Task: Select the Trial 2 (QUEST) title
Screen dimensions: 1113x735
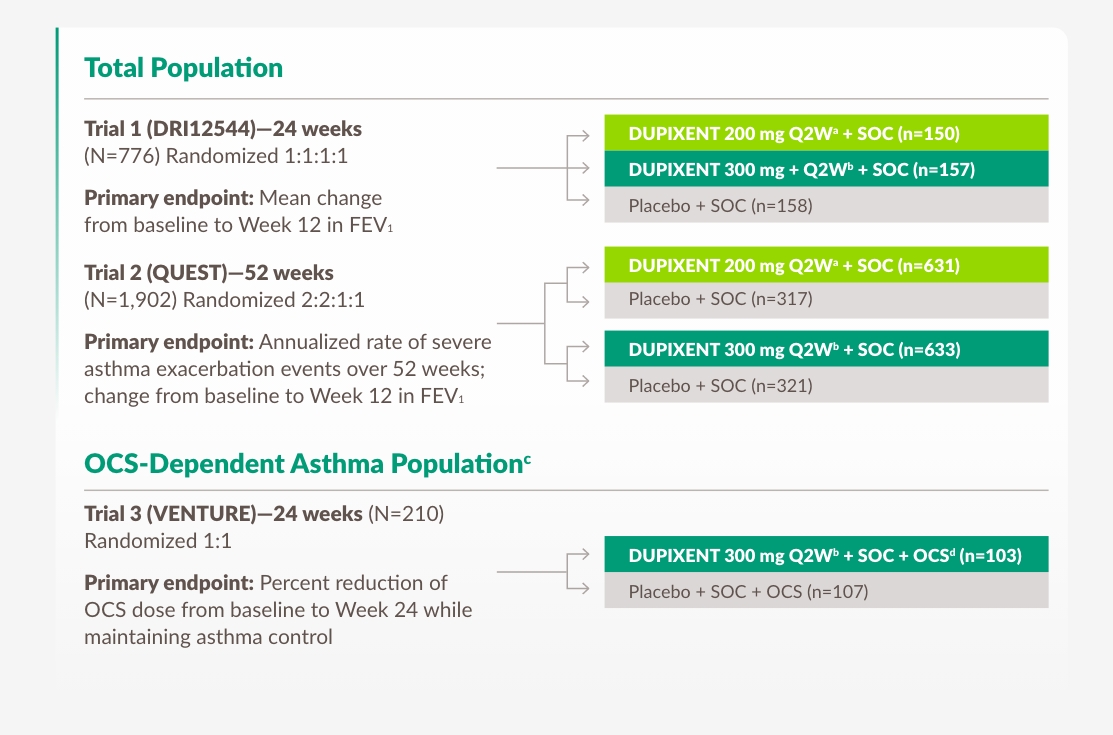Action: coord(209,272)
